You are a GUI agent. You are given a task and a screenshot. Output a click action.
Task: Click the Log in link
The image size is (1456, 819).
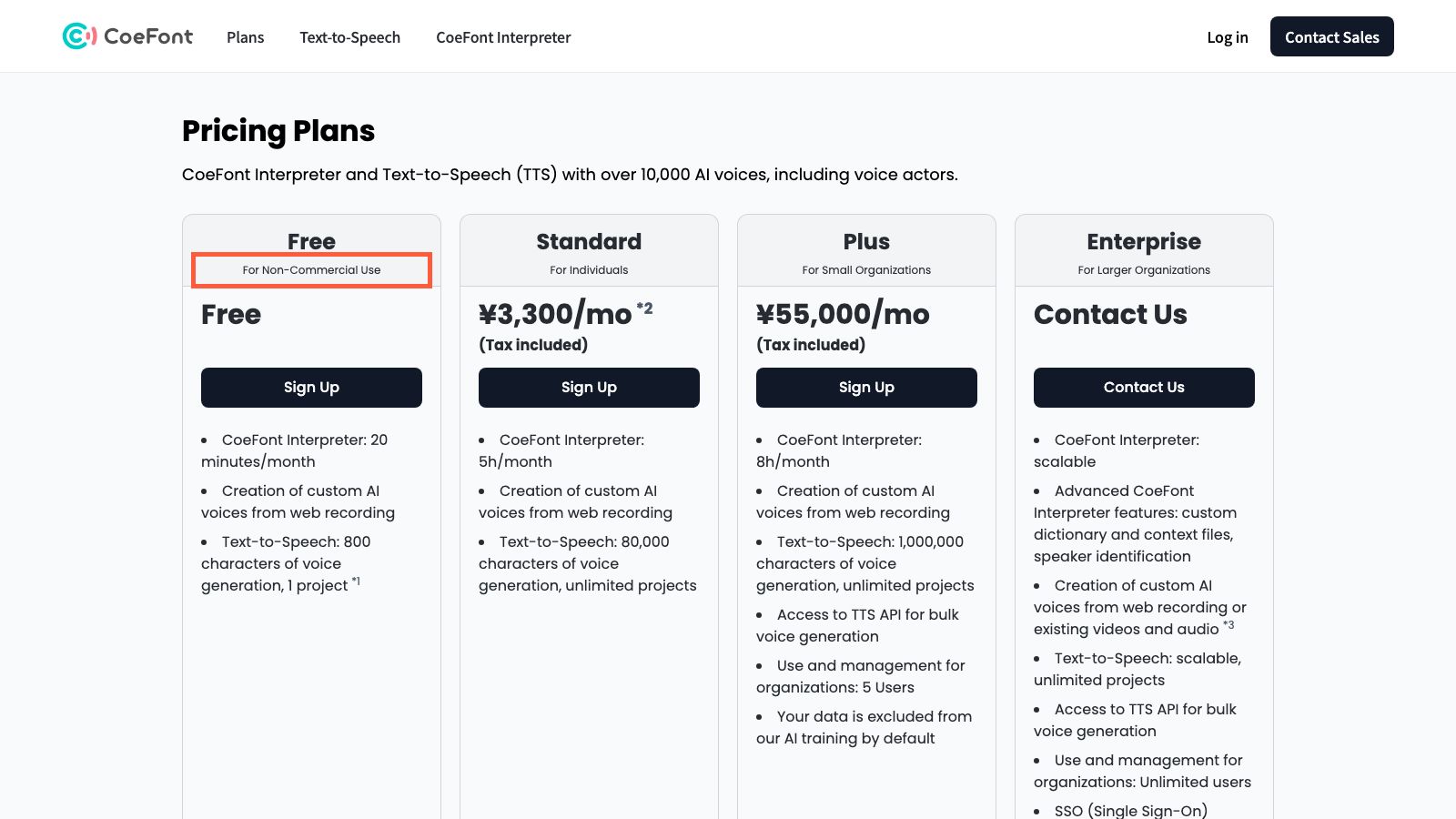pyautogui.click(x=1228, y=37)
